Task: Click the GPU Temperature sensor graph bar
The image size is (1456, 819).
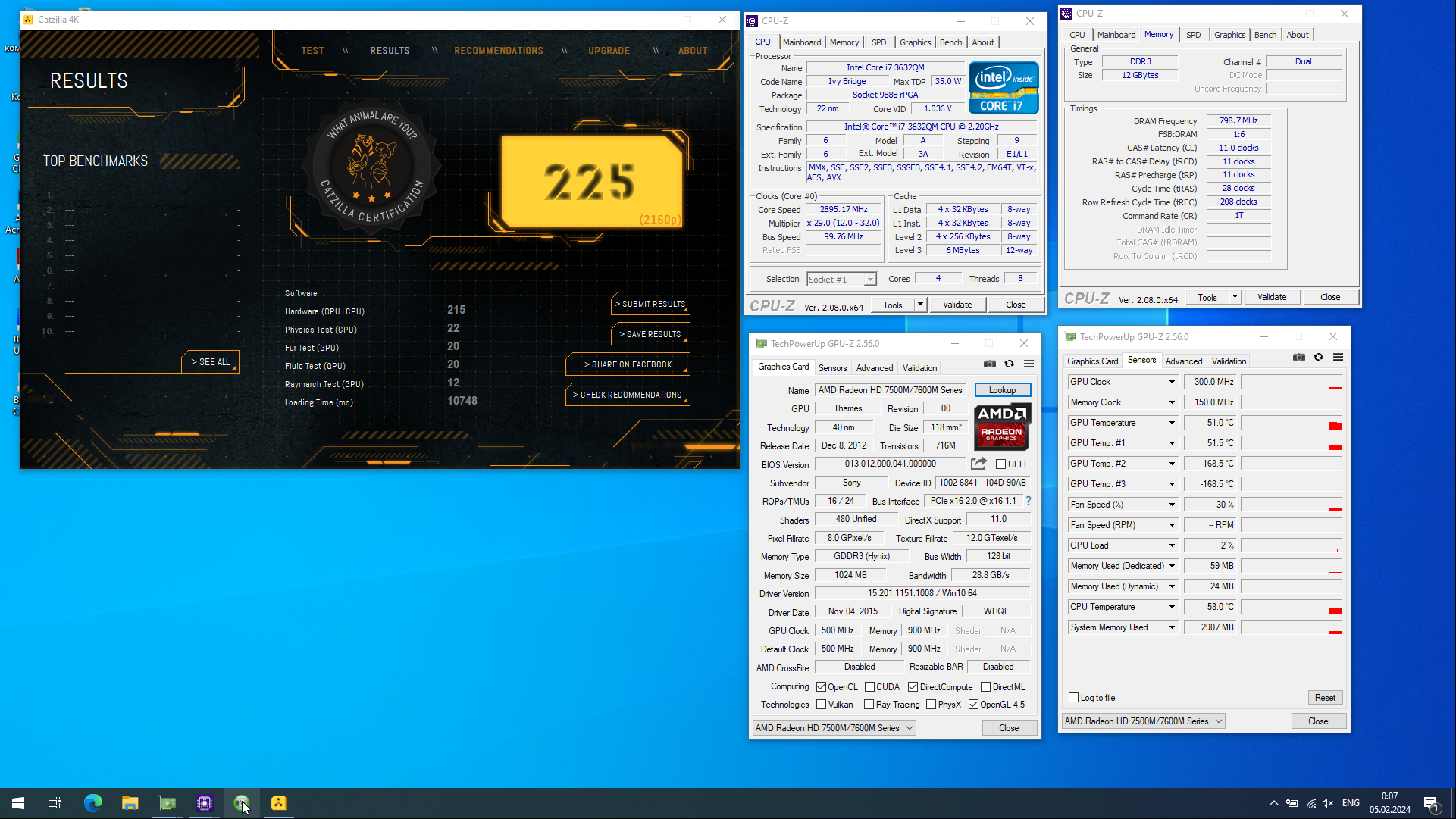Action: [x=1292, y=423]
